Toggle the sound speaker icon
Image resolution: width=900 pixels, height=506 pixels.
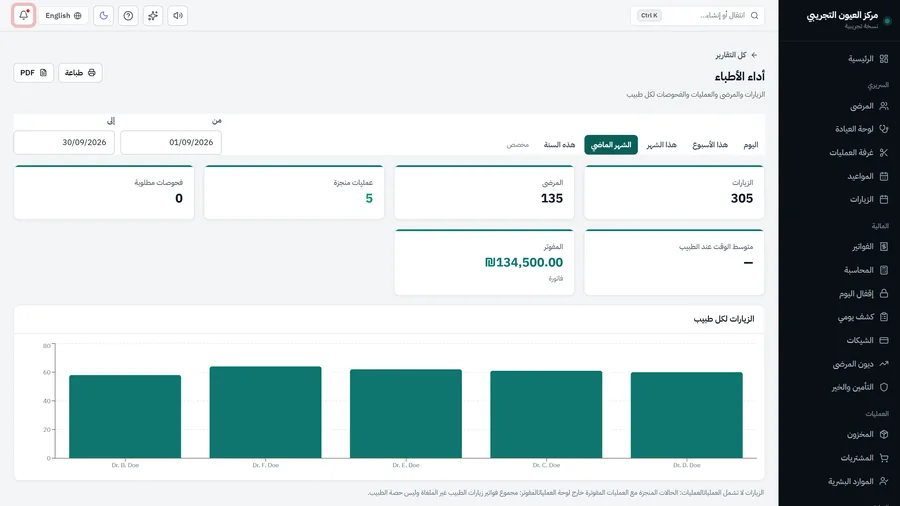(178, 15)
